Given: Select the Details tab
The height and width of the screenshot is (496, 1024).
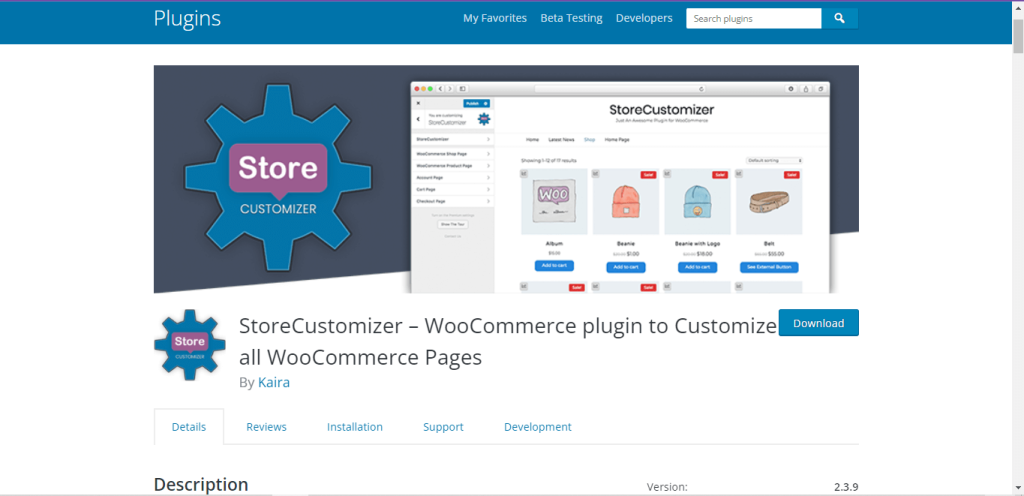Looking at the screenshot, I should pyautogui.click(x=189, y=427).
